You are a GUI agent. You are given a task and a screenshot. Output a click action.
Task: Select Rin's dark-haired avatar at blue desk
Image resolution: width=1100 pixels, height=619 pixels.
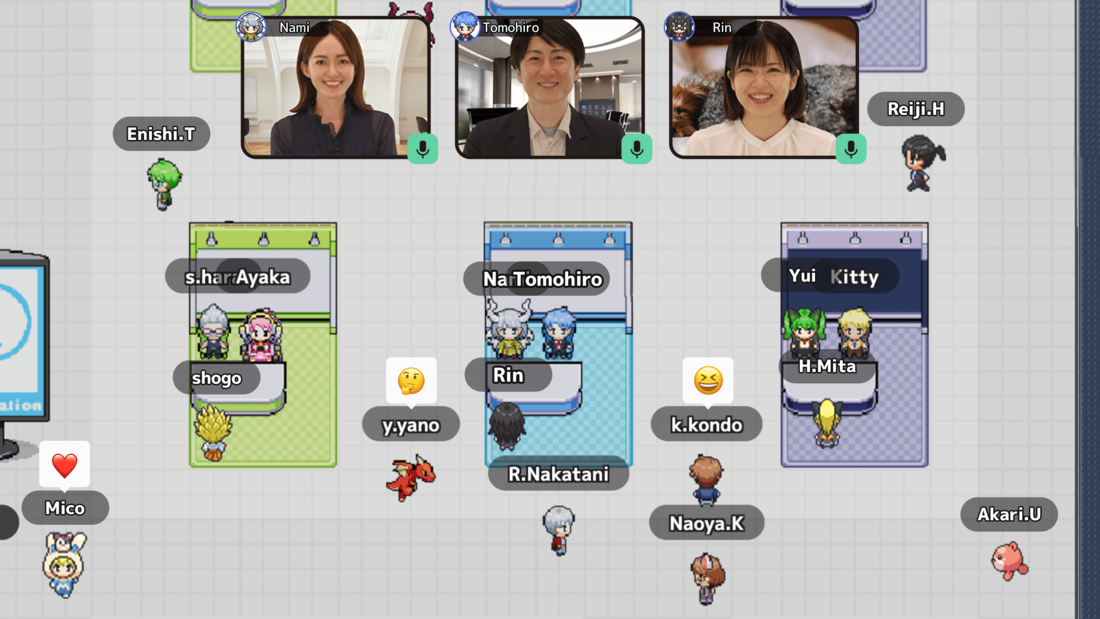[x=507, y=426]
